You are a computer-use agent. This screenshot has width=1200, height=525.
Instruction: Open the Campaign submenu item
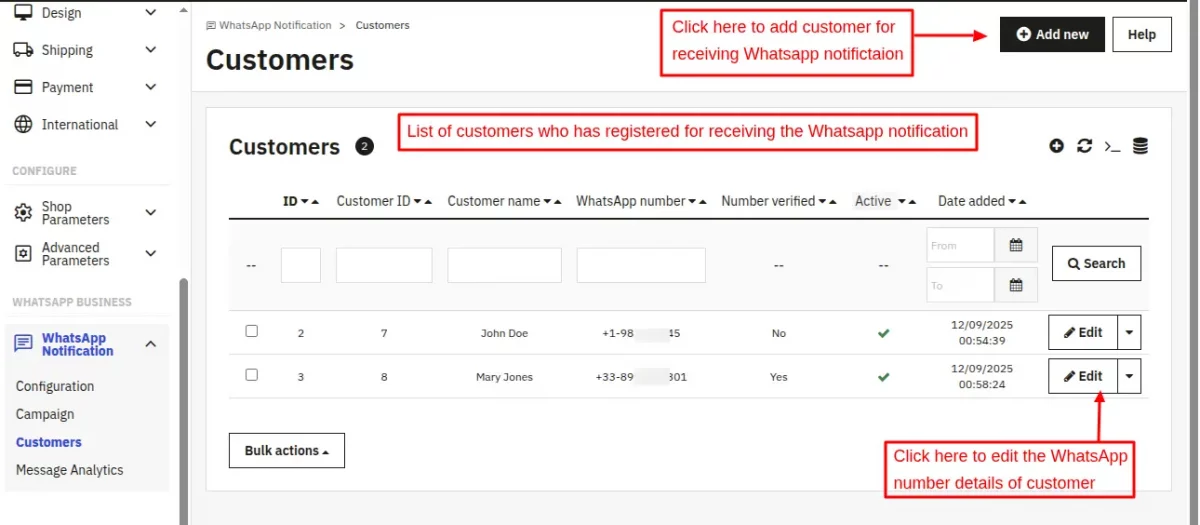click(x=45, y=414)
